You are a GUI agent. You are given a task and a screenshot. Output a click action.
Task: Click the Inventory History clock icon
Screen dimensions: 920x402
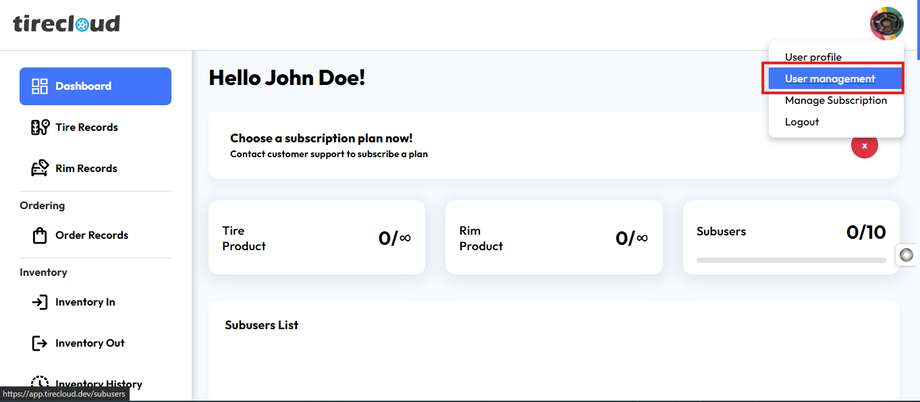(40, 384)
